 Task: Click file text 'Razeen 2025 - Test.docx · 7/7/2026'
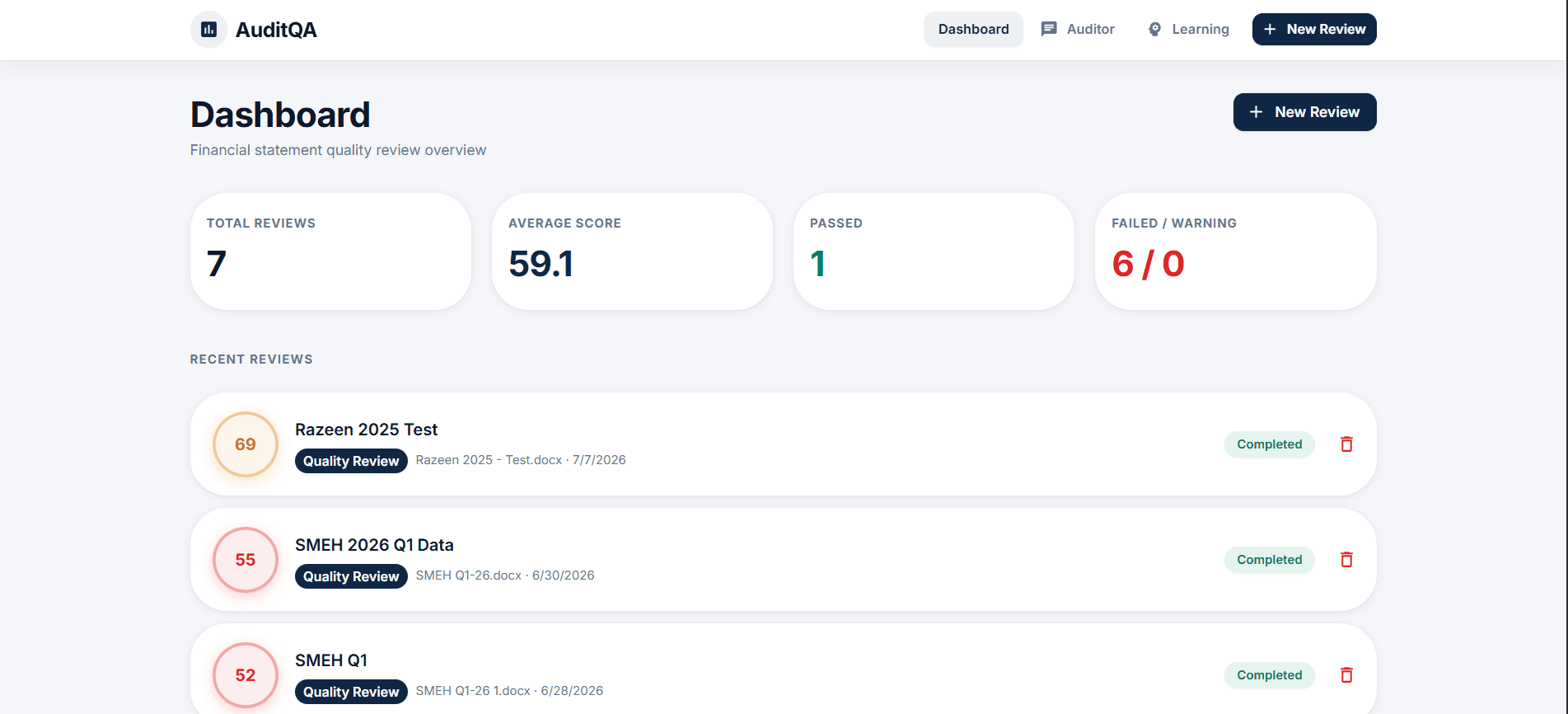click(x=521, y=460)
